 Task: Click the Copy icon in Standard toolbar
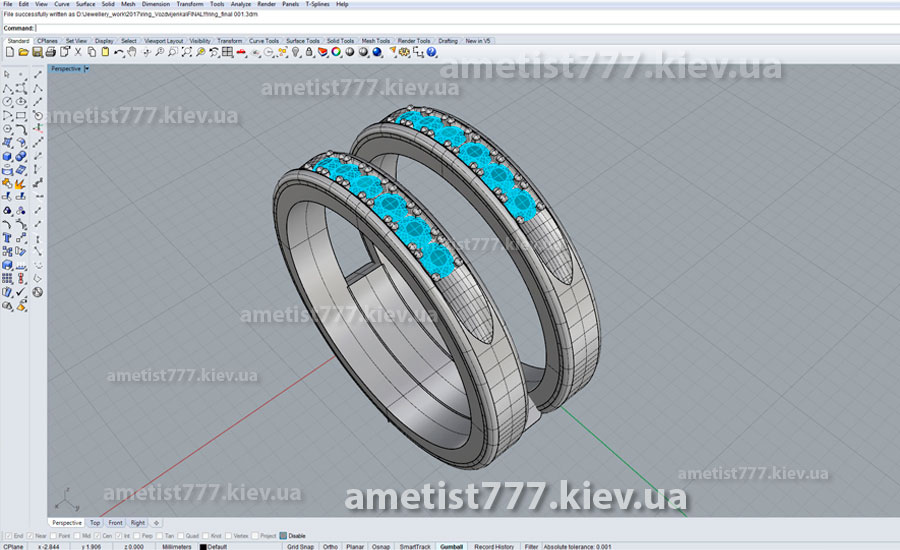point(92,52)
